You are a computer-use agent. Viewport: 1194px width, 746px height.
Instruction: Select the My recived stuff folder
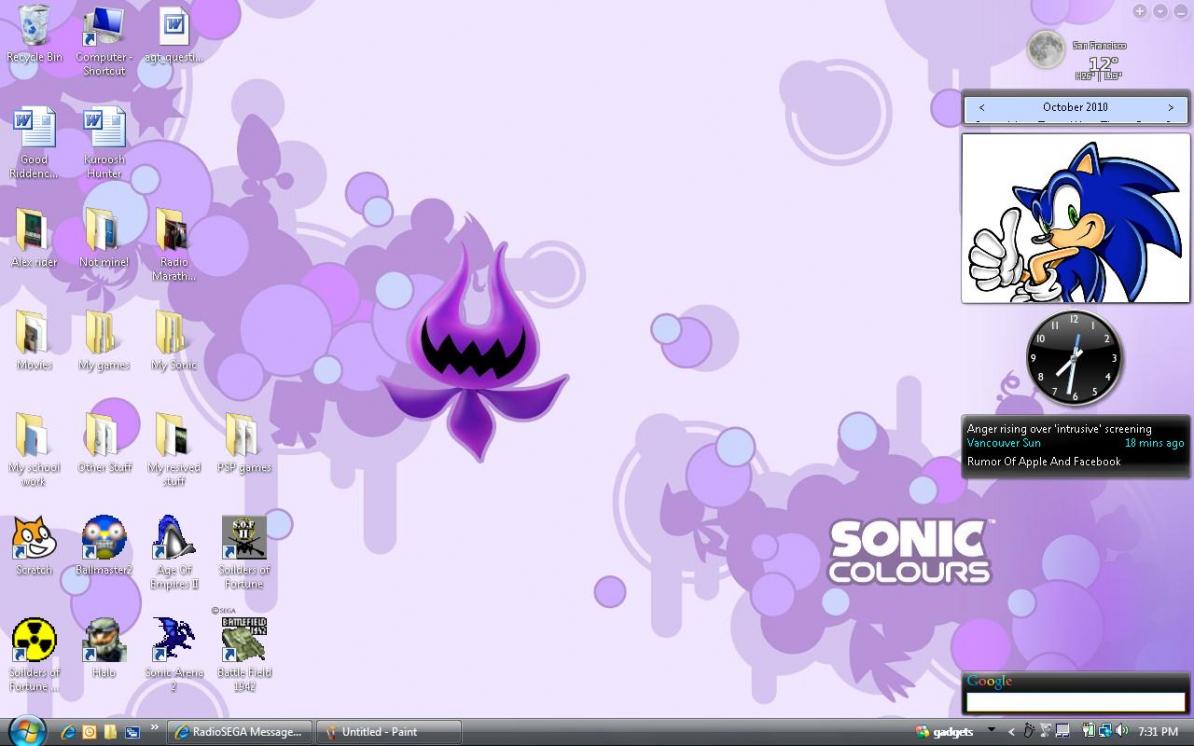pyautogui.click(x=174, y=449)
